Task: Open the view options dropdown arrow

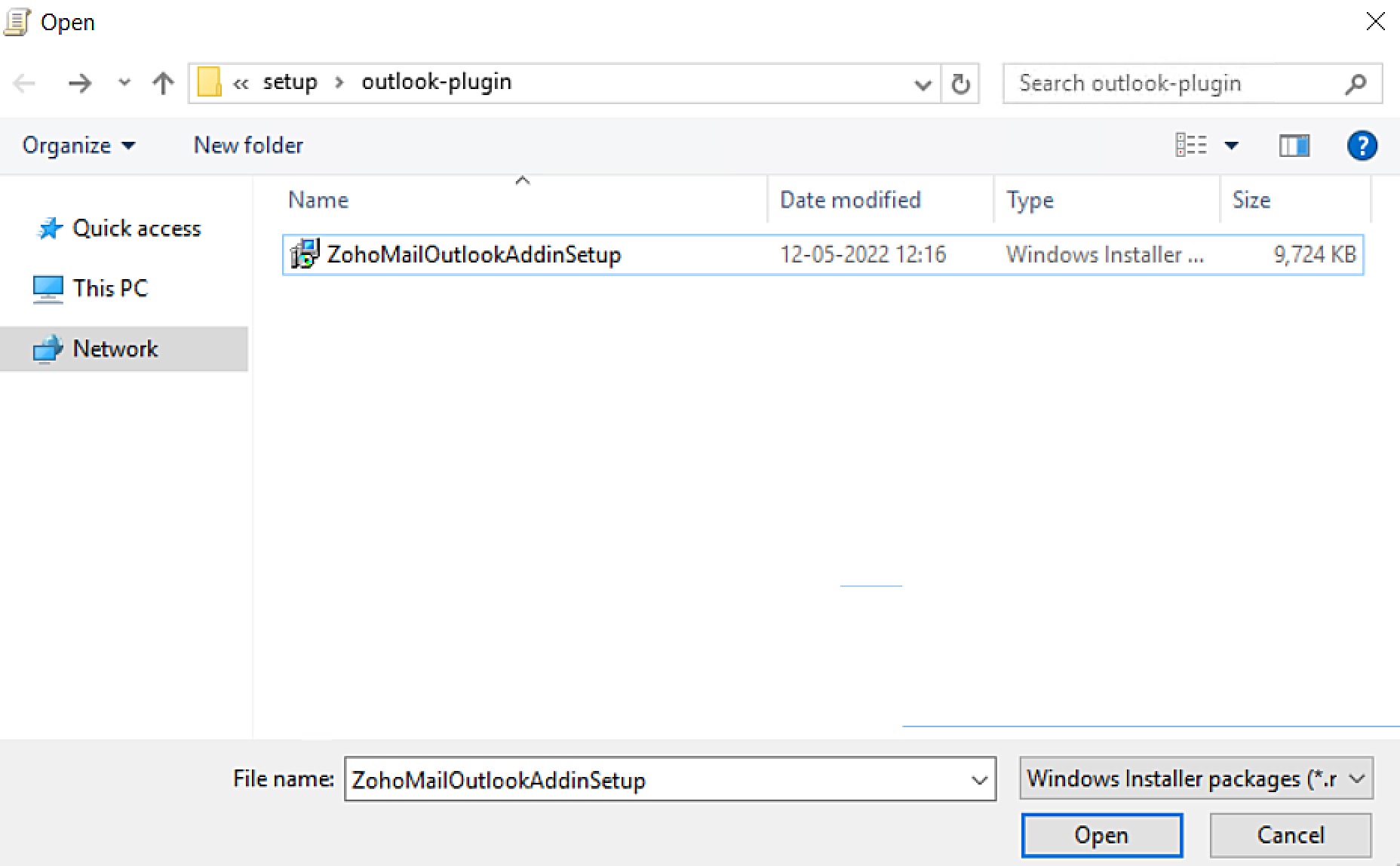Action: [x=1231, y=146]
